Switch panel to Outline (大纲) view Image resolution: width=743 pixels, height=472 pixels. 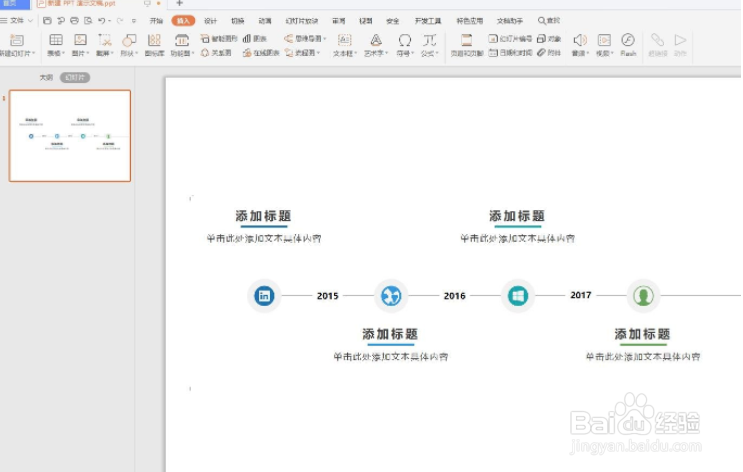click(x=46, y=77)
